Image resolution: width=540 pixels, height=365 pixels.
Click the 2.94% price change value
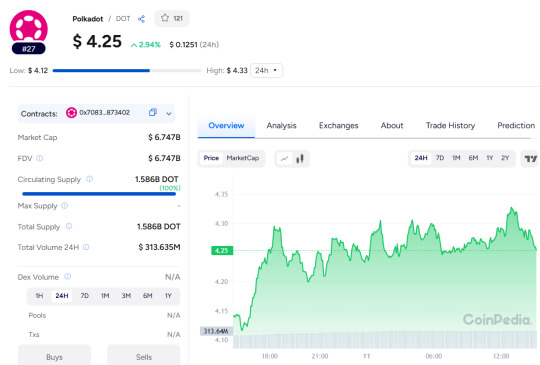(x=146, y=45)
